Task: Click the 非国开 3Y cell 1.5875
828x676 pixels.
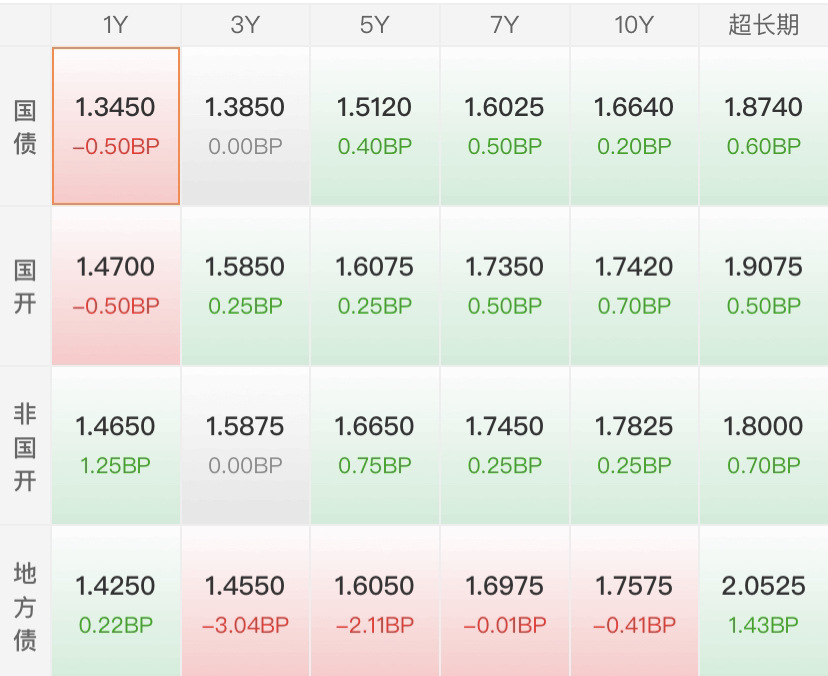Action: (245, 445)
